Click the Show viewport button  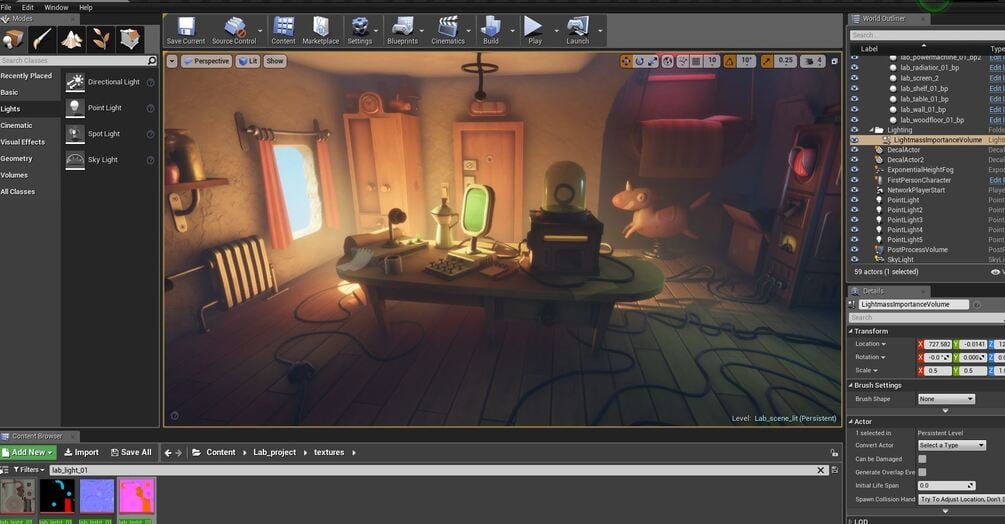pyautogui.click(x=274, y=61)
